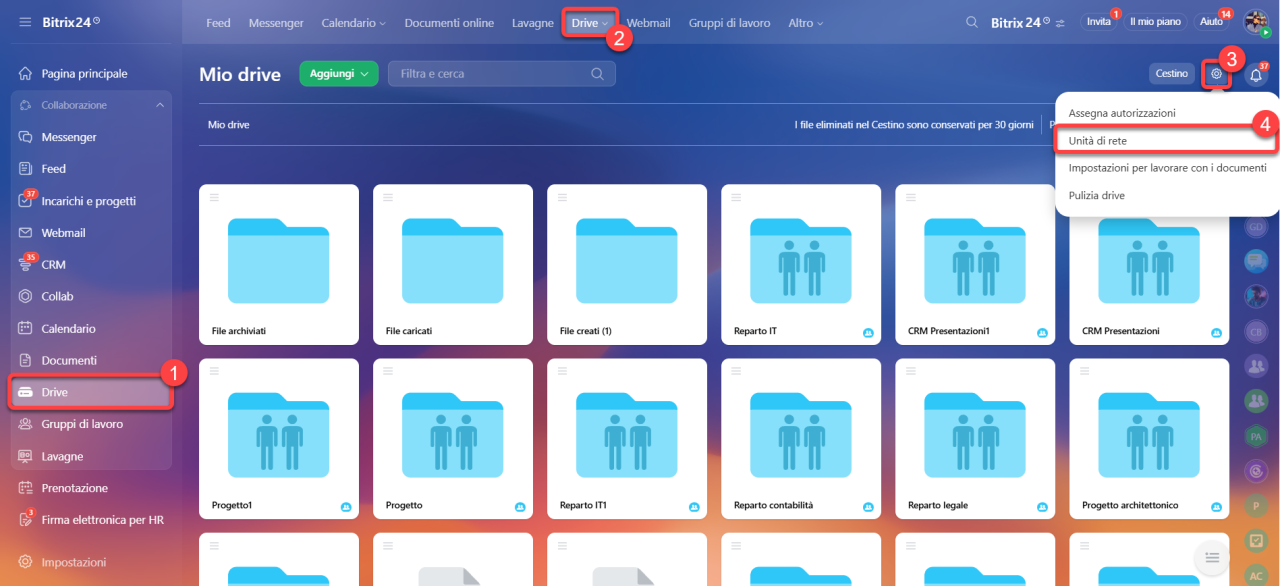Open the hamburger menu beside the Bitrix24 logo

pos(25,22)
